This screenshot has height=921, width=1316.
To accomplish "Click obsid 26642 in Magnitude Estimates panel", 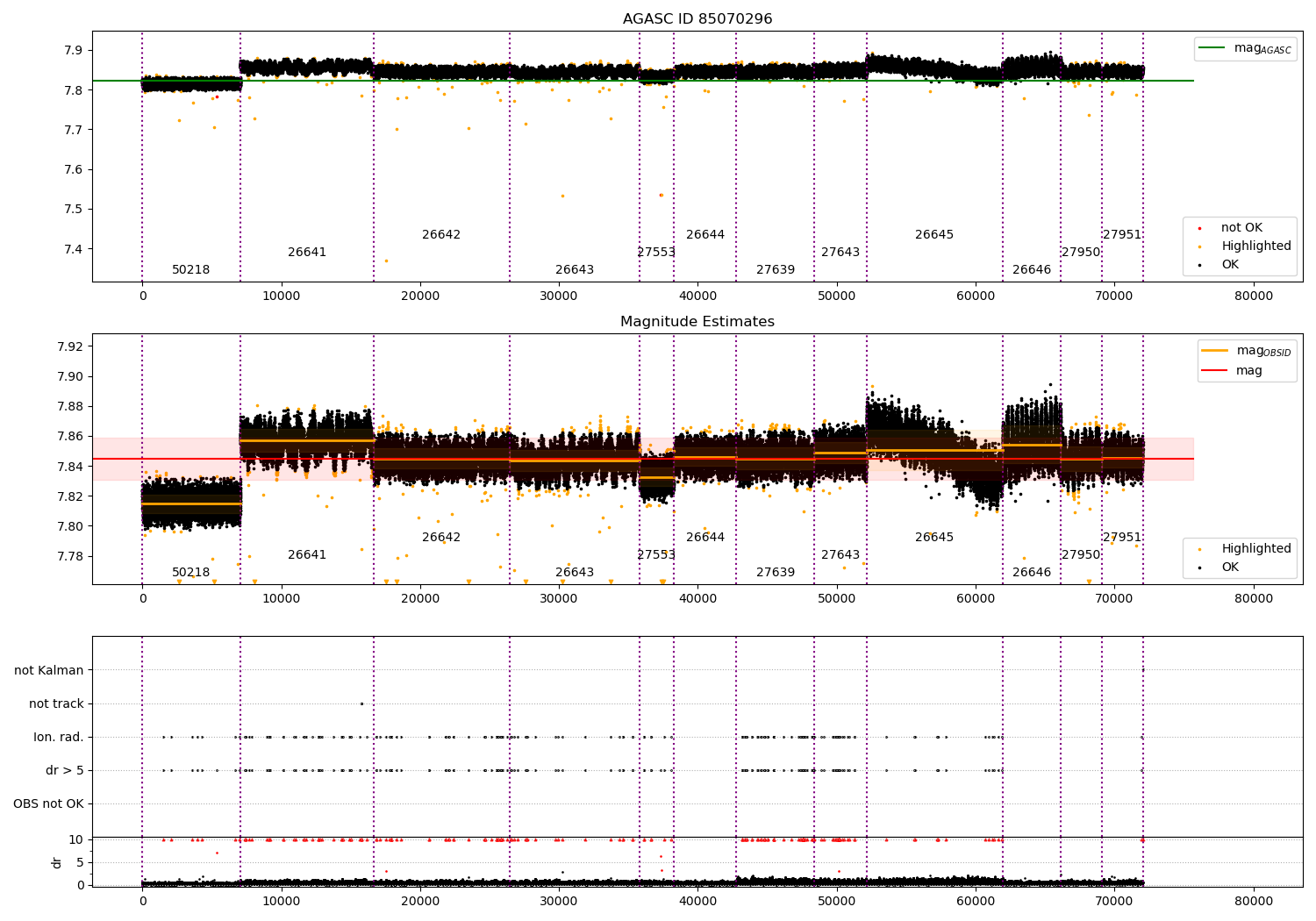I will tap(441, 537).
